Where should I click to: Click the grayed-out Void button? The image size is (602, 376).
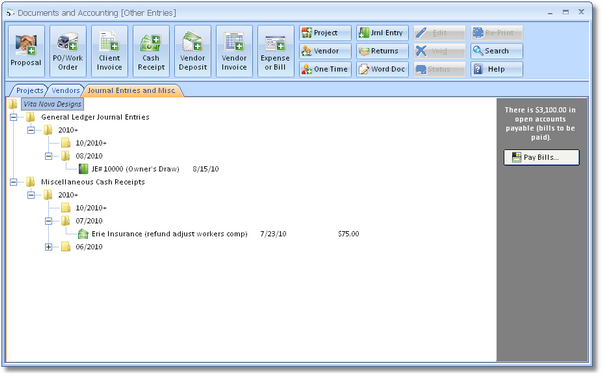click(x=439, y=51)
